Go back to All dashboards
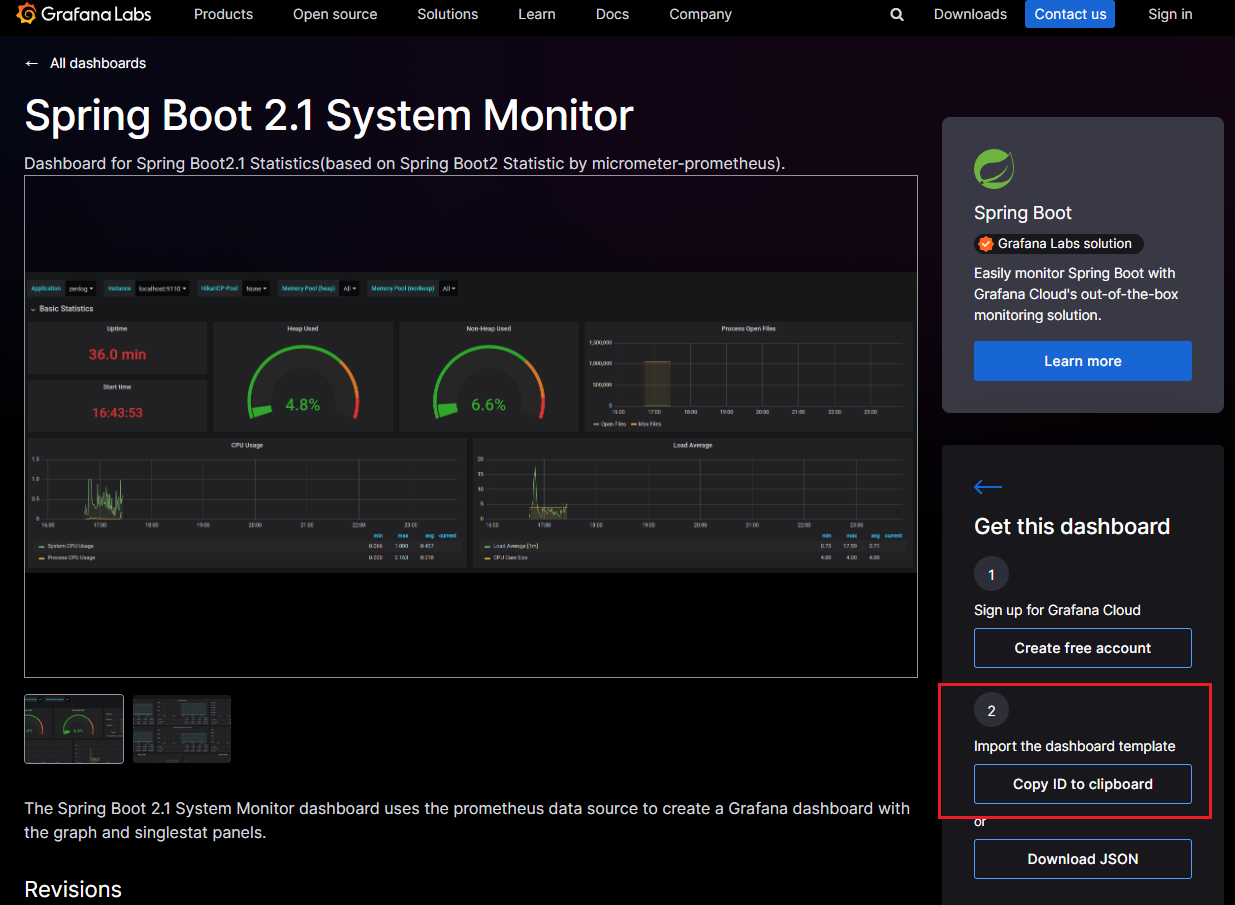The width and height of the screenshot is (1235, 905). pos(86,63)
